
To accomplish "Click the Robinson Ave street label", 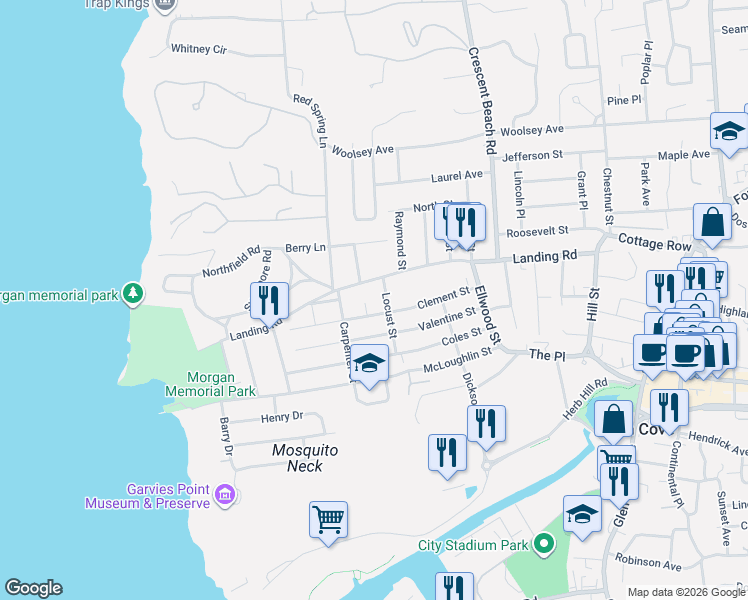I will pyautogui.click(x=648, y=562).
